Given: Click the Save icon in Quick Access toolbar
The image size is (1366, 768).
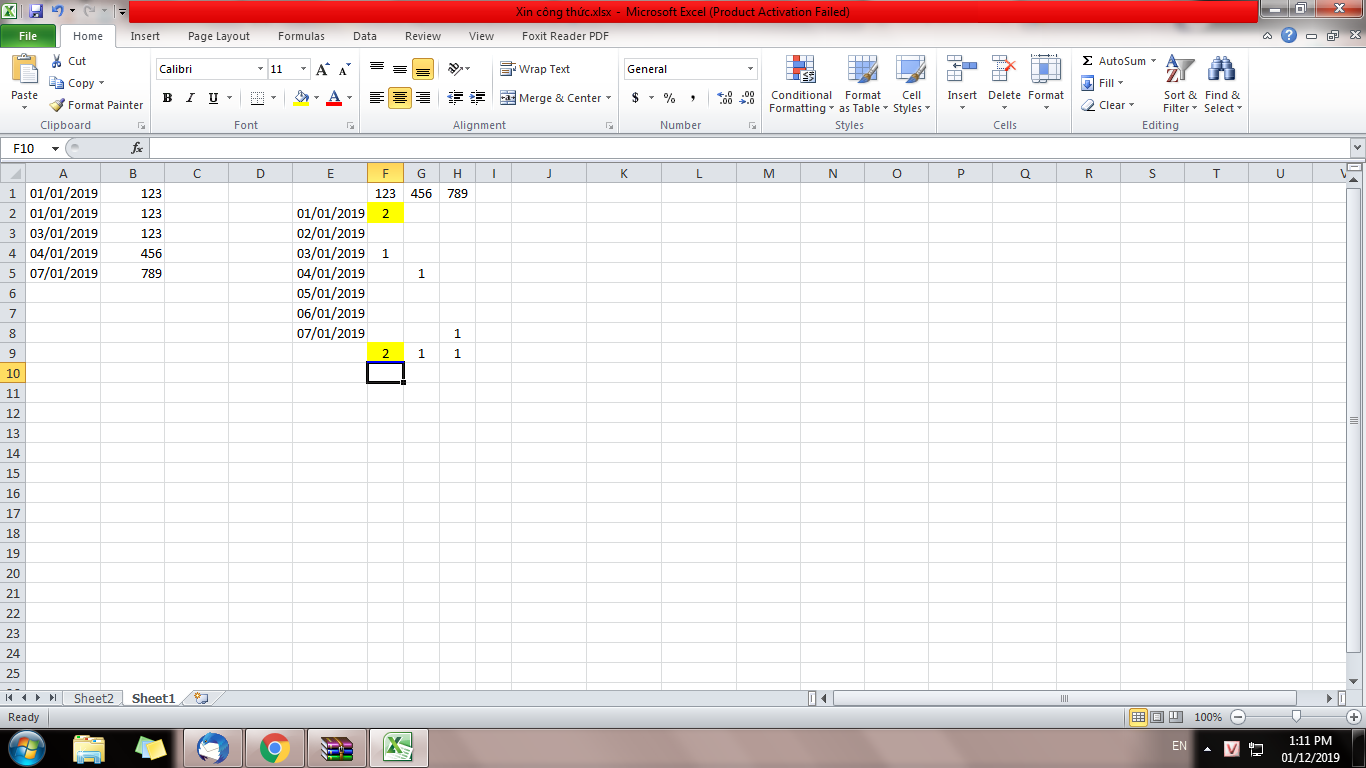Looking at the screenshot, I should [x=36, y=11].
